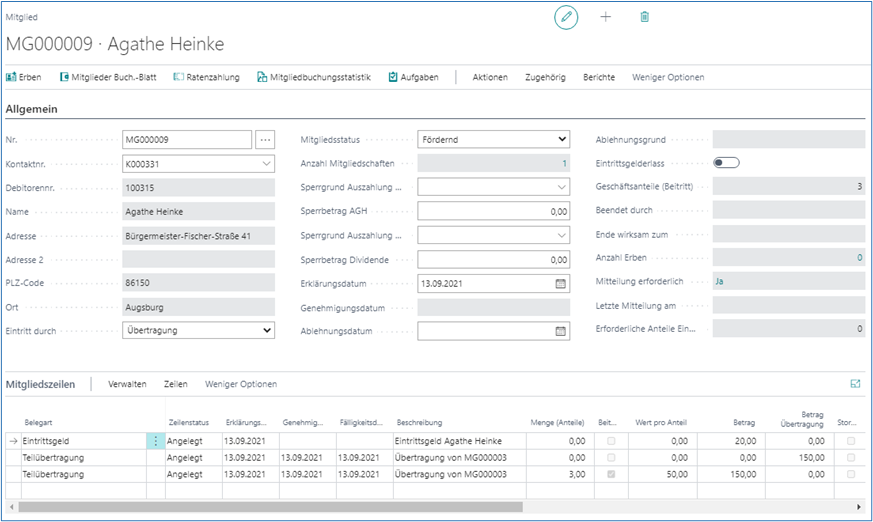This screenshot has height=522, width=873.
Task: Click the edit pencil icon
Action: point(566,18)
